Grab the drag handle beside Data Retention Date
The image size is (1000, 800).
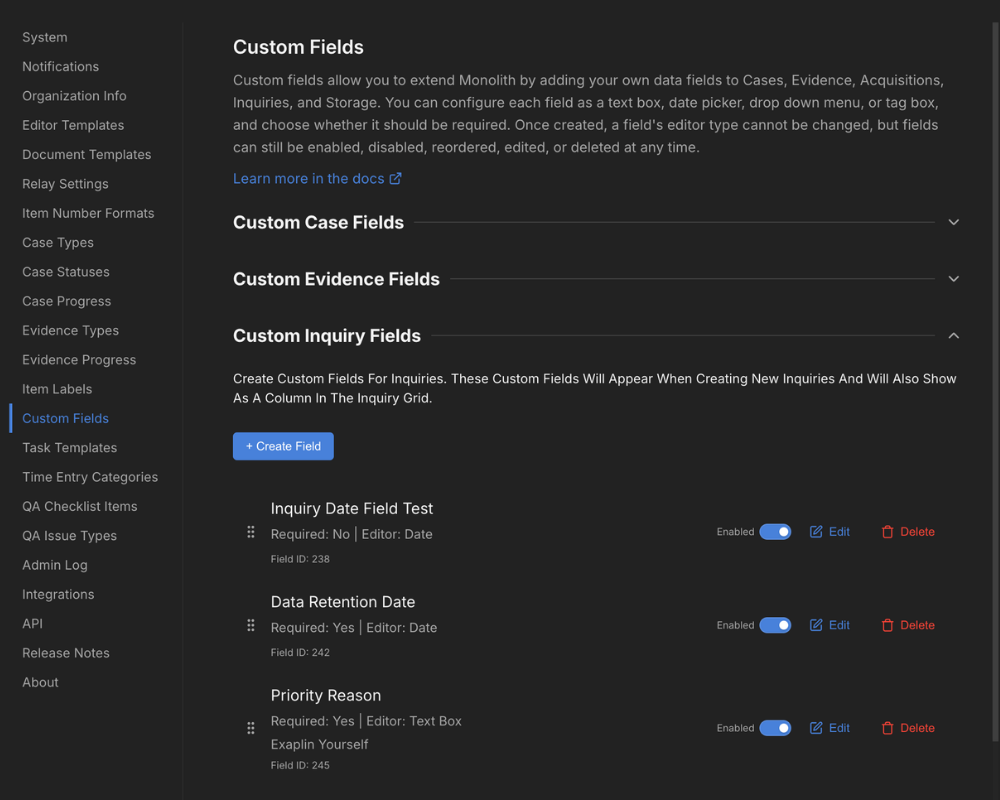(251, 625)
